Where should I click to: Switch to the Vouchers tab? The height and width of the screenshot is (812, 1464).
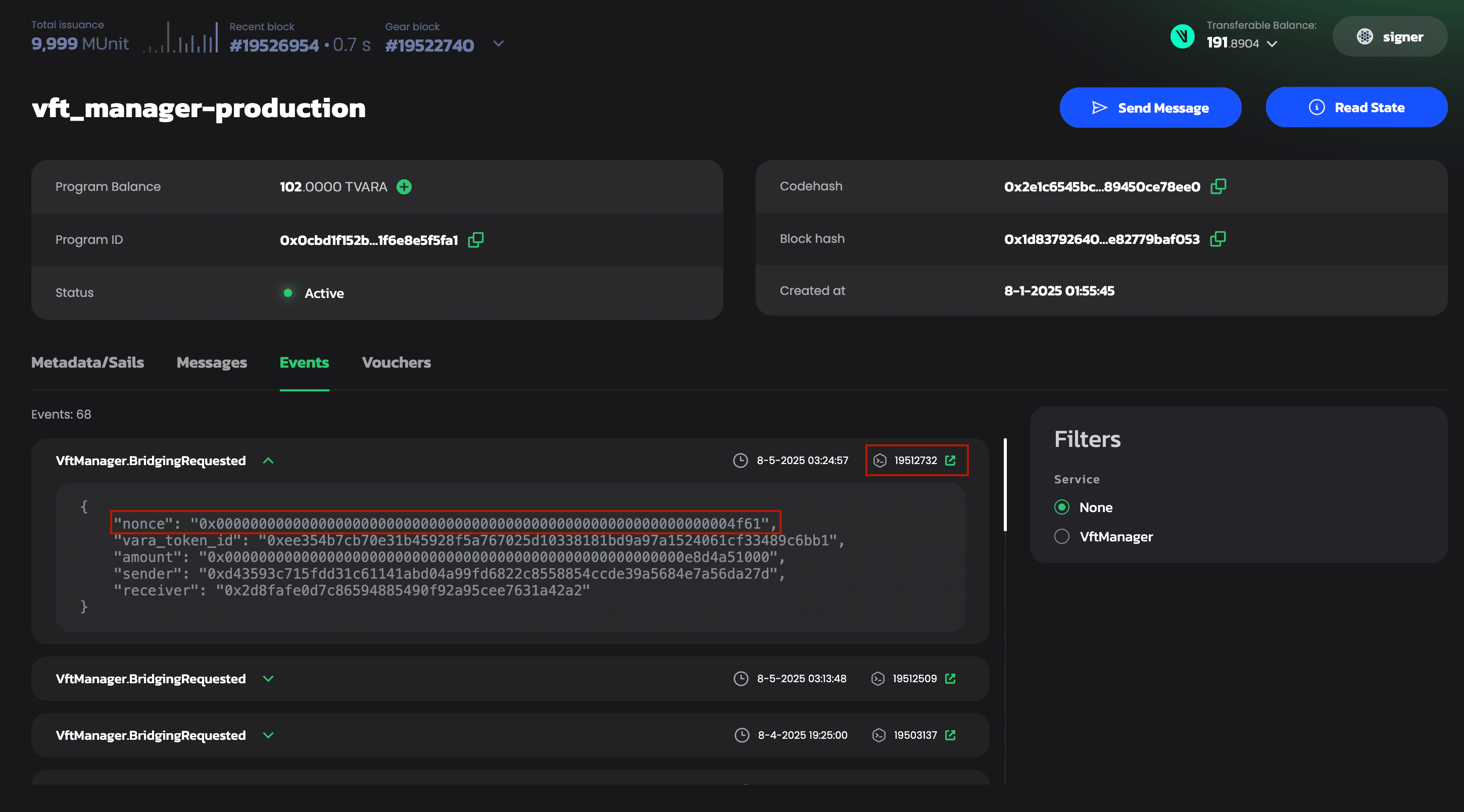pos(396,363)
